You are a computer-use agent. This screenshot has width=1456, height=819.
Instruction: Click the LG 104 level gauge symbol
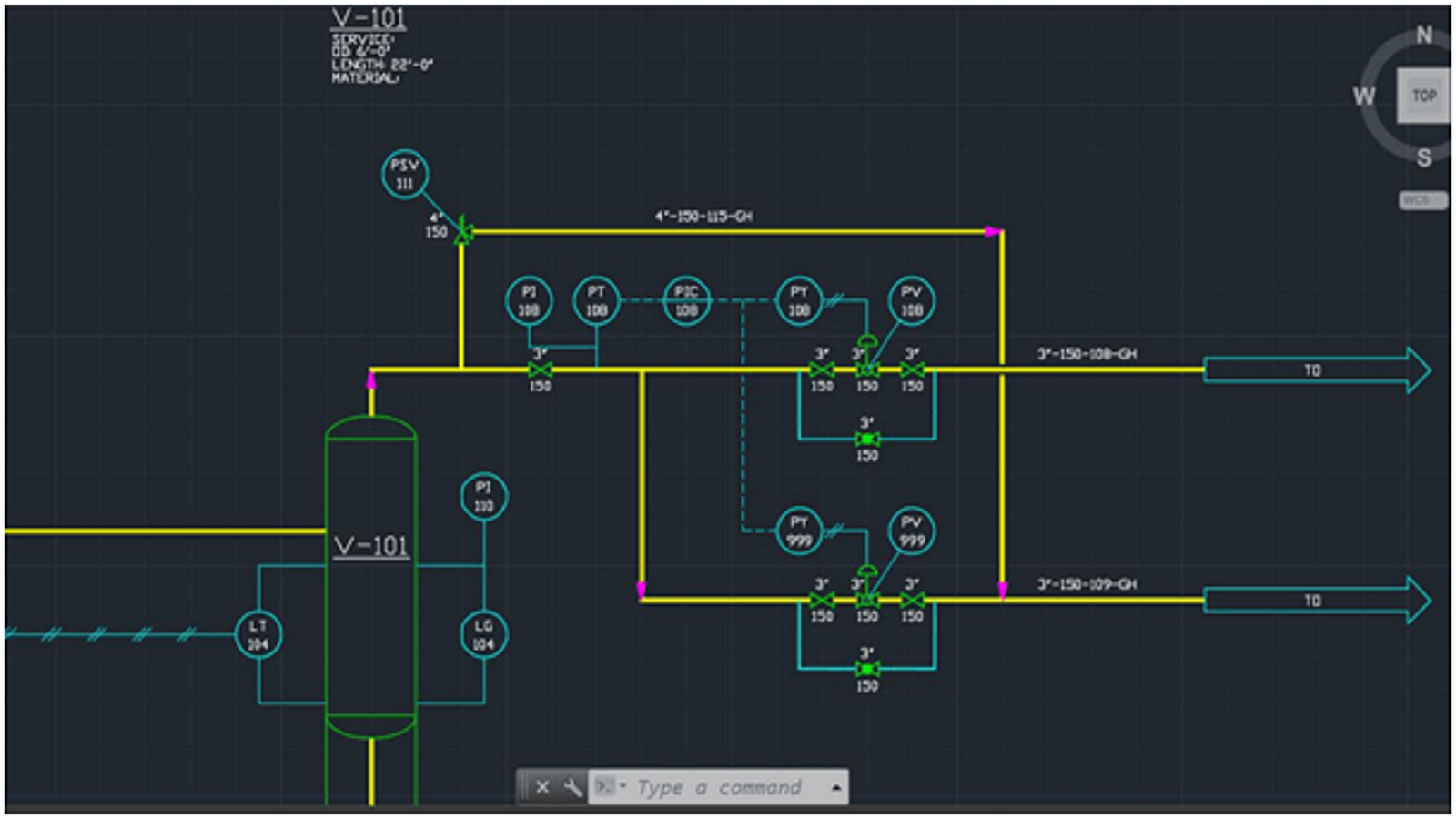click(x=485, y=636)
